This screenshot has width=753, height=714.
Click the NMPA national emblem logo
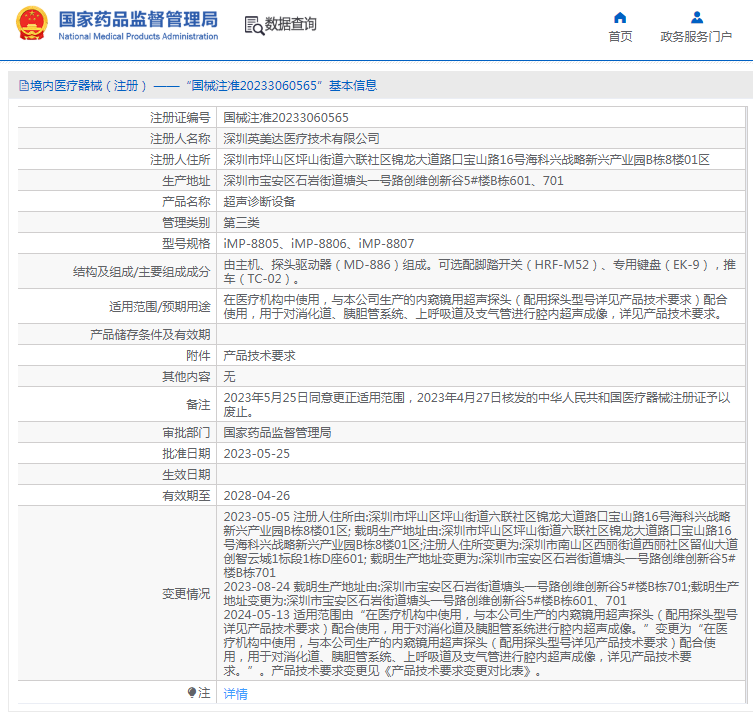pyautogui.click(x=29, y=25)
